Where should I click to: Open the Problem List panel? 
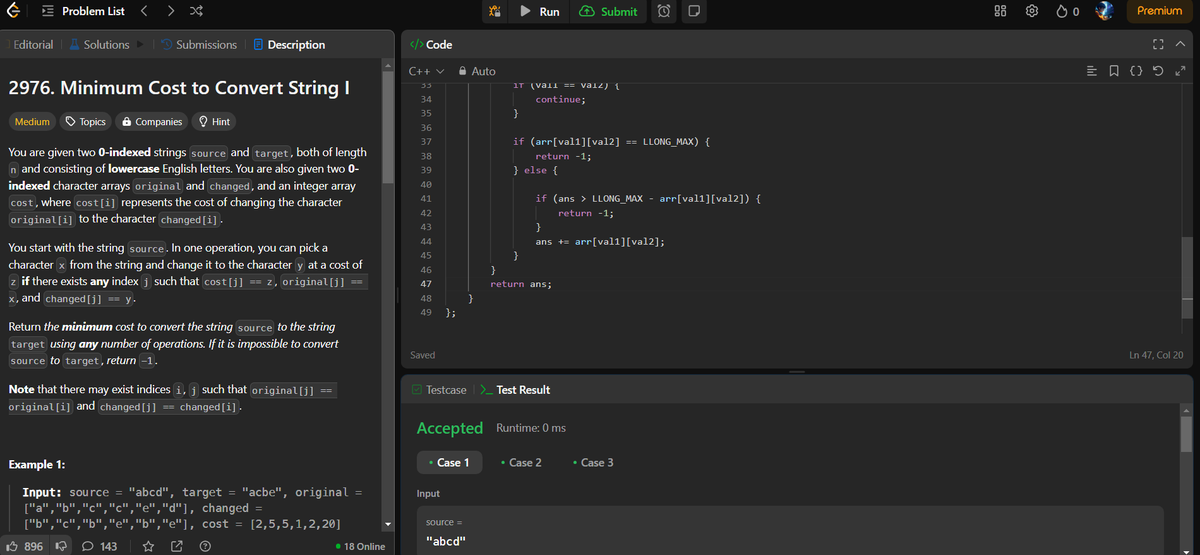[83, 11]
